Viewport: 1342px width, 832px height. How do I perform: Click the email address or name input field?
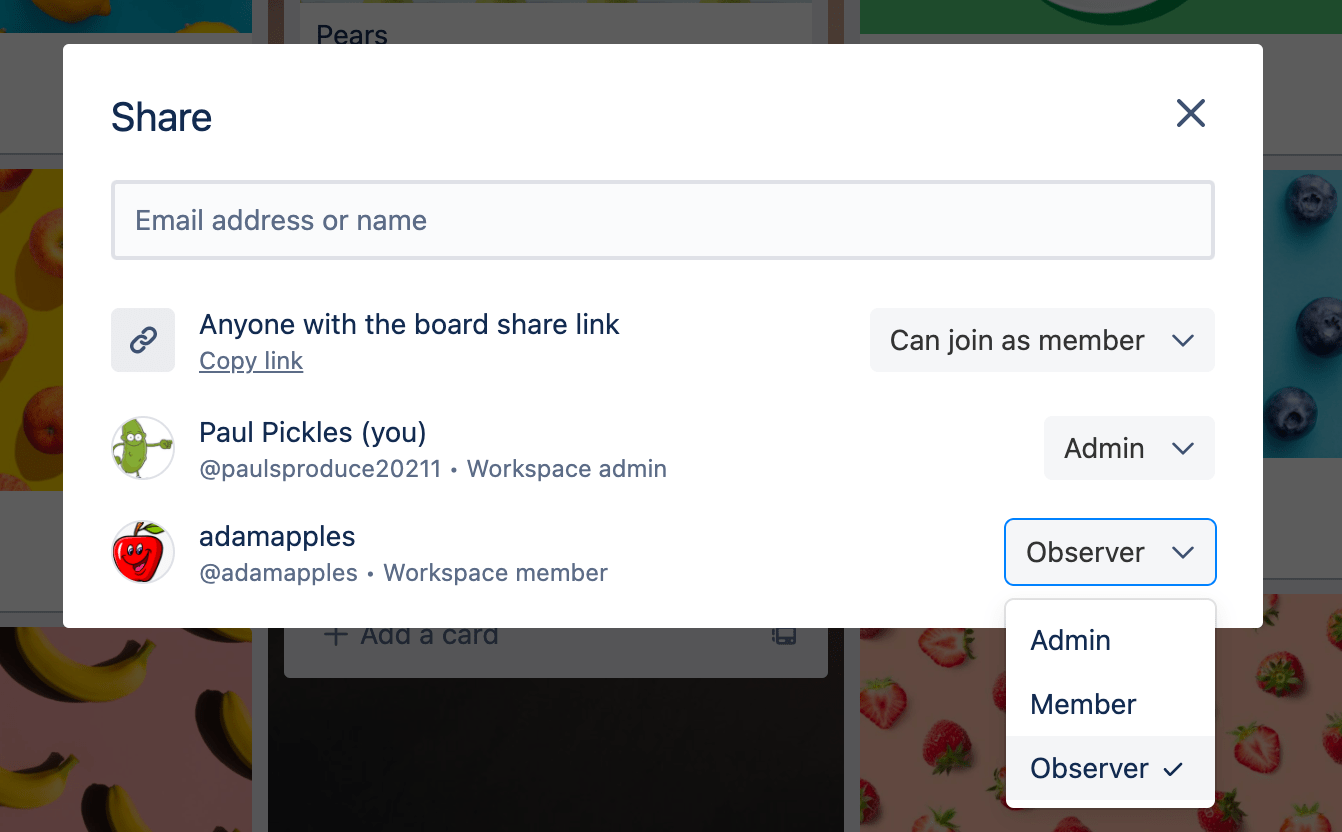[663, 220]
